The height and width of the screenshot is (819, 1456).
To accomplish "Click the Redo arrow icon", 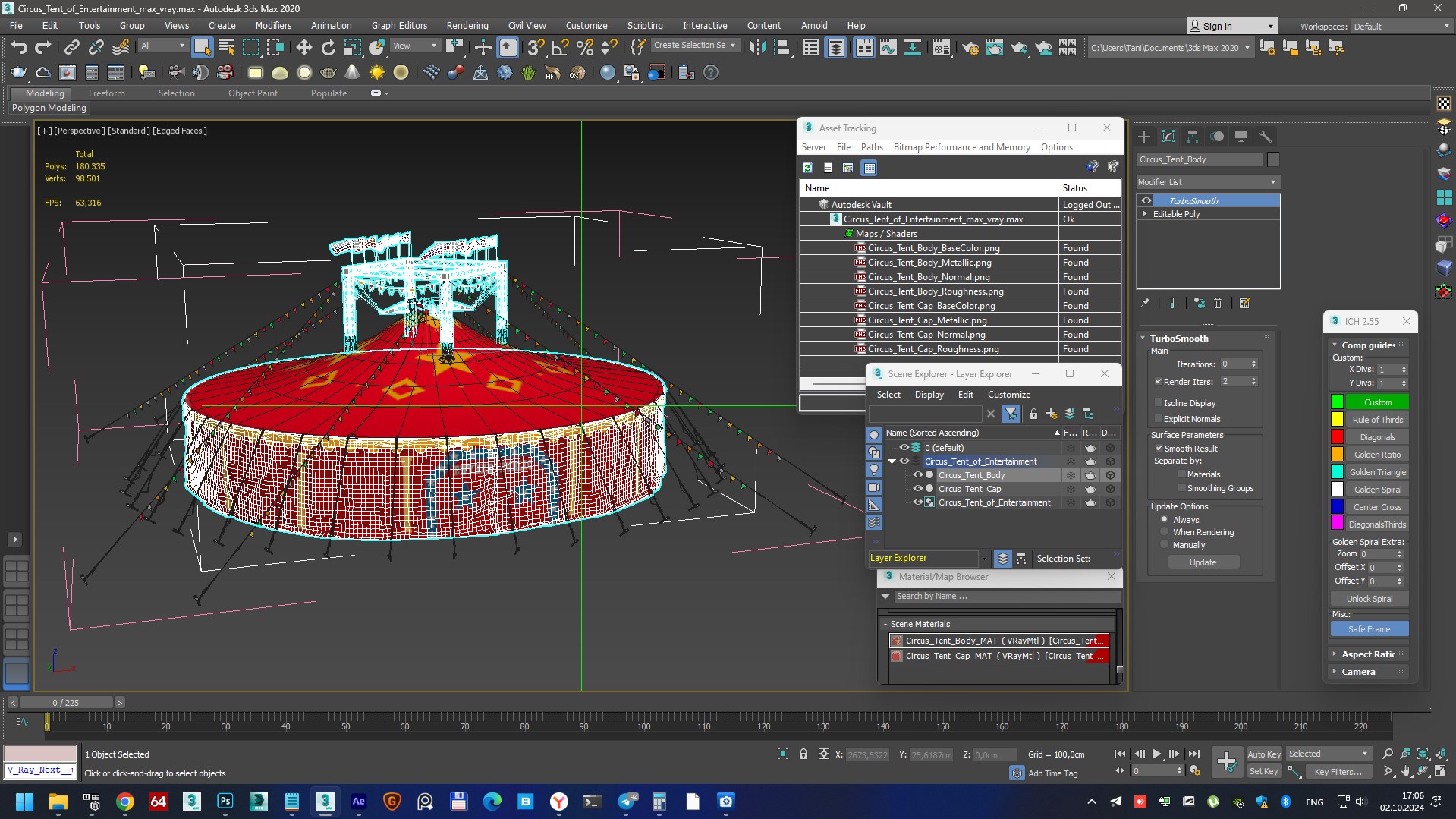I will 43,48.
